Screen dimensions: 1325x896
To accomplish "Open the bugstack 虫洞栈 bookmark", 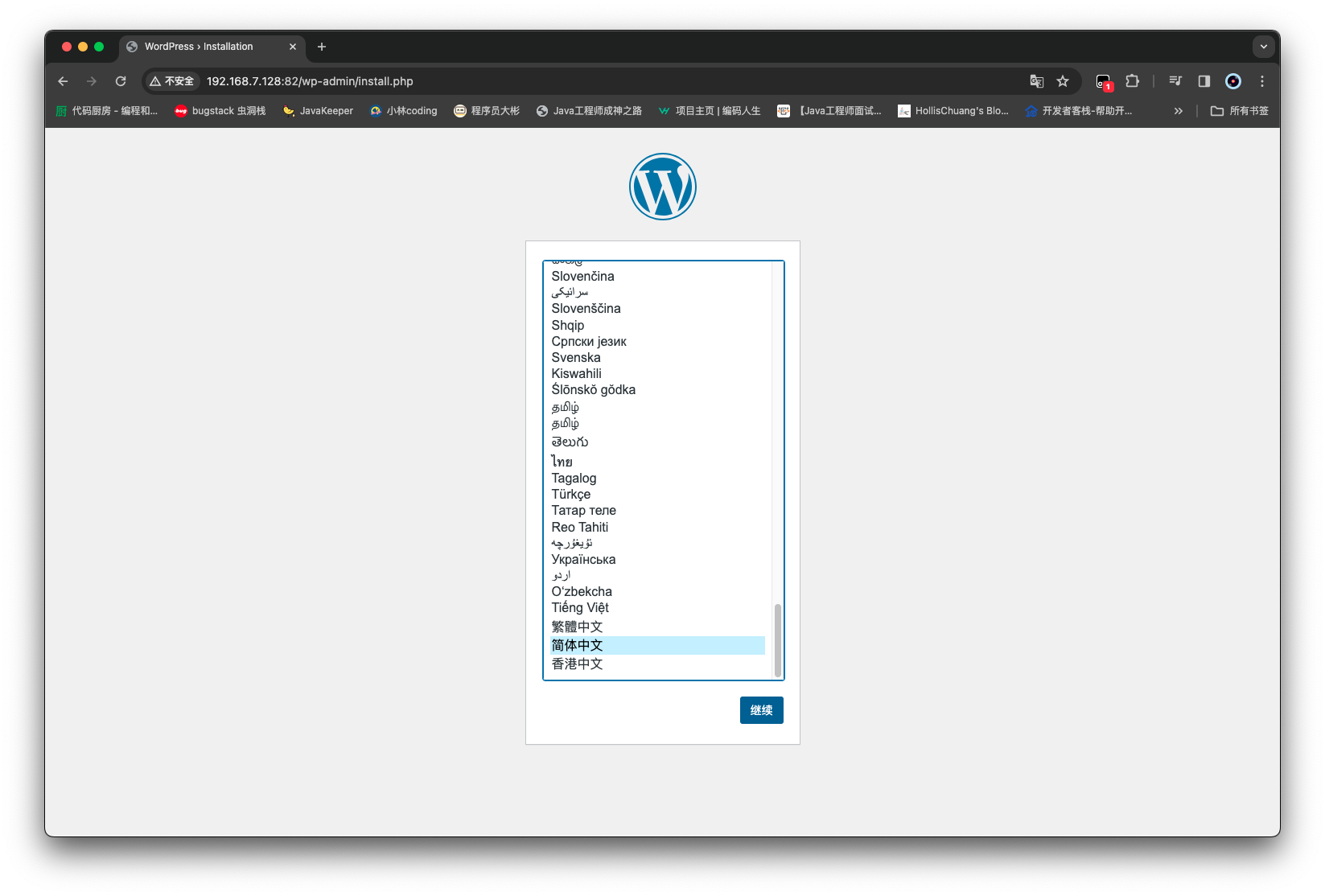I will pos(220,111).
